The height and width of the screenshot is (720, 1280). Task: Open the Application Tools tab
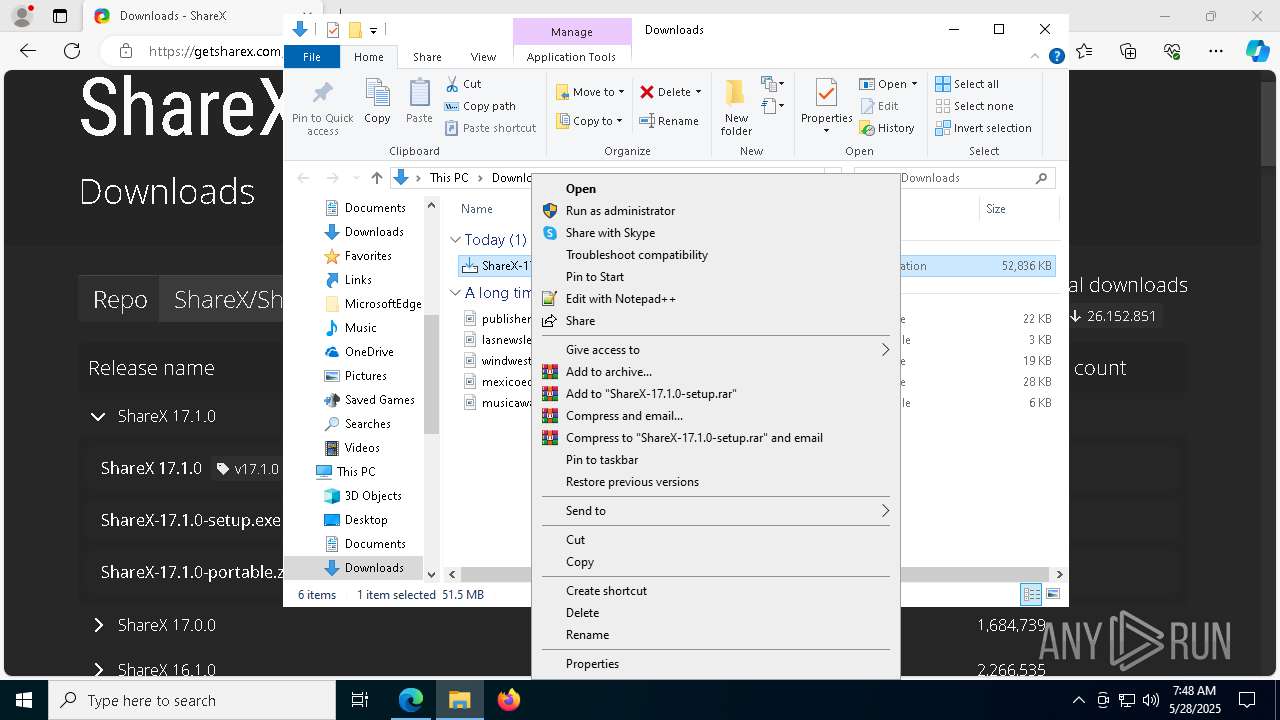click(571, 57)
